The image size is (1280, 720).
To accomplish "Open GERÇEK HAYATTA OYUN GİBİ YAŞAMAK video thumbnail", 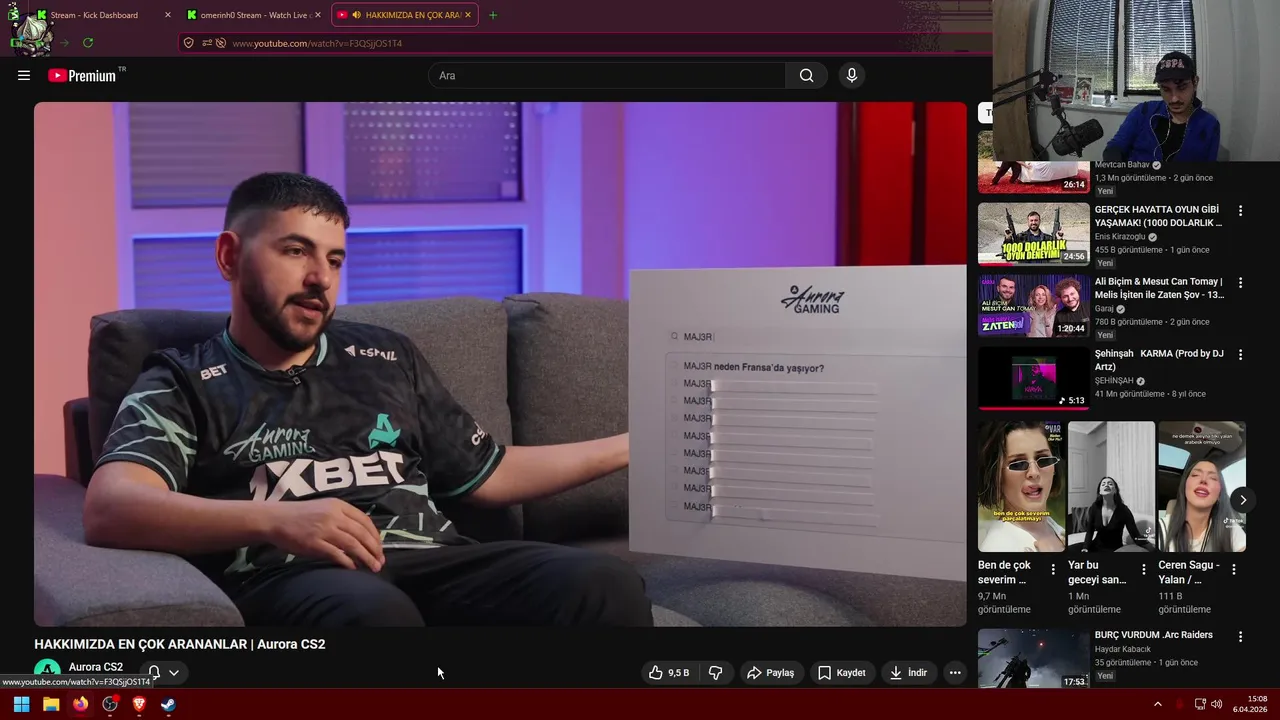I will click(x=1034, y=234).
